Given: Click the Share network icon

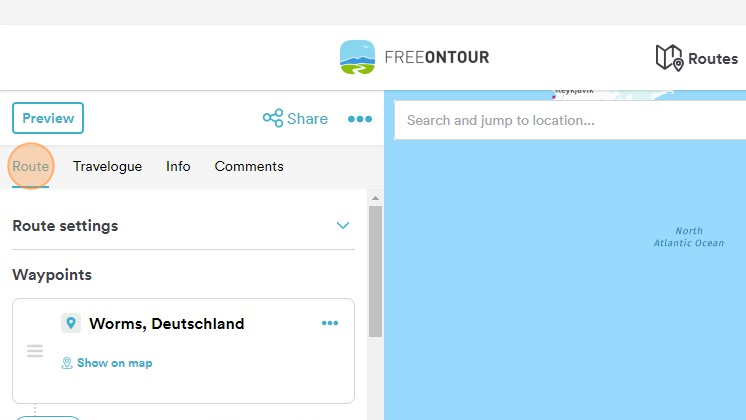Looking at the screenshot, I should tap(273, 118).
